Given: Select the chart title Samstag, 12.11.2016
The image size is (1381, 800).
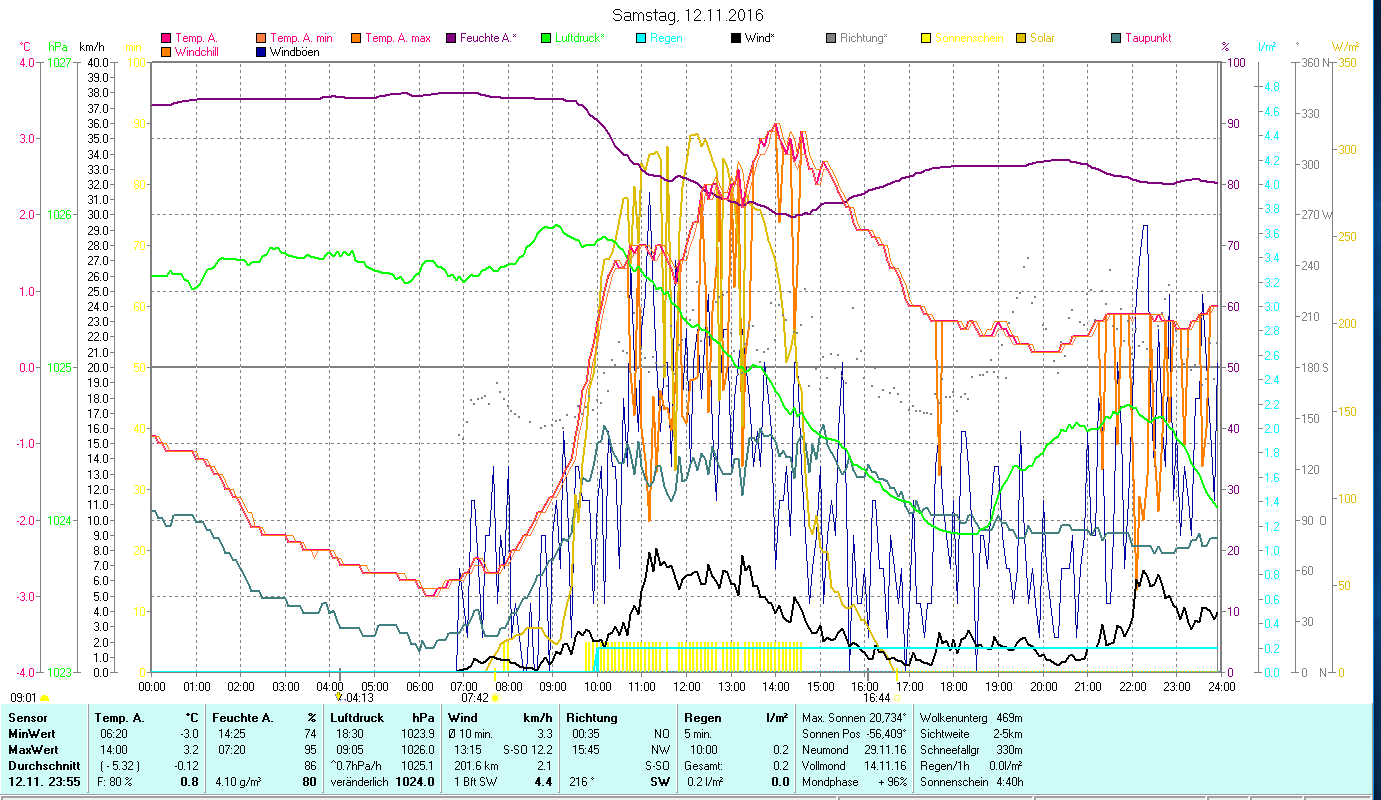Looking at the screenshot, I should (x=687, y=16).
